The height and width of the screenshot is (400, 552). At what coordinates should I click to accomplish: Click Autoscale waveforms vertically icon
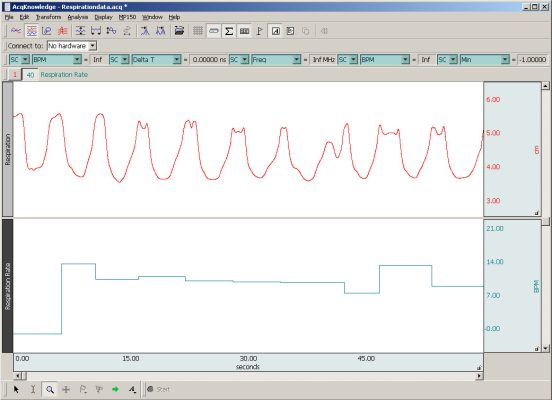(x=81, y=31)
